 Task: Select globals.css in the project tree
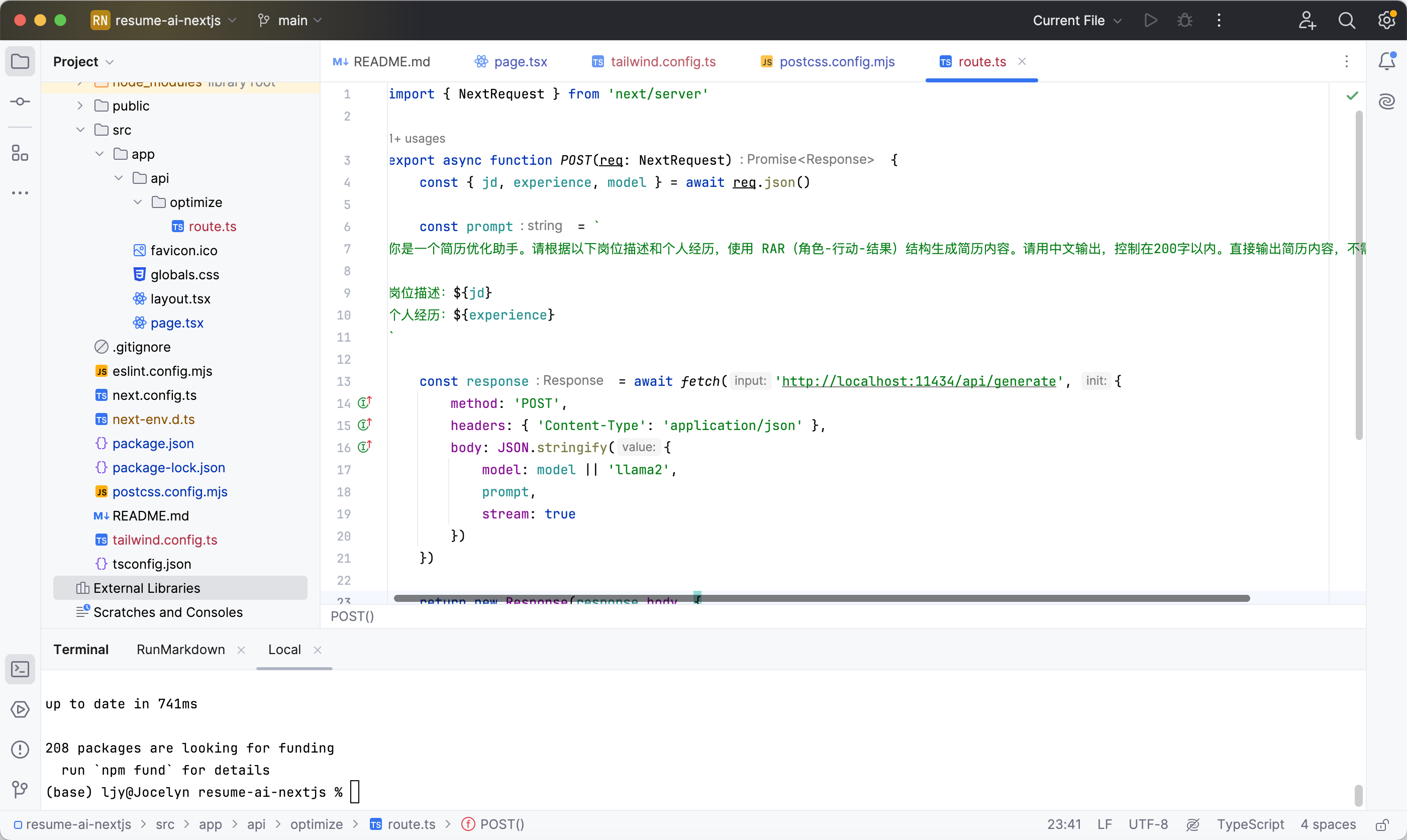[184, 274]
